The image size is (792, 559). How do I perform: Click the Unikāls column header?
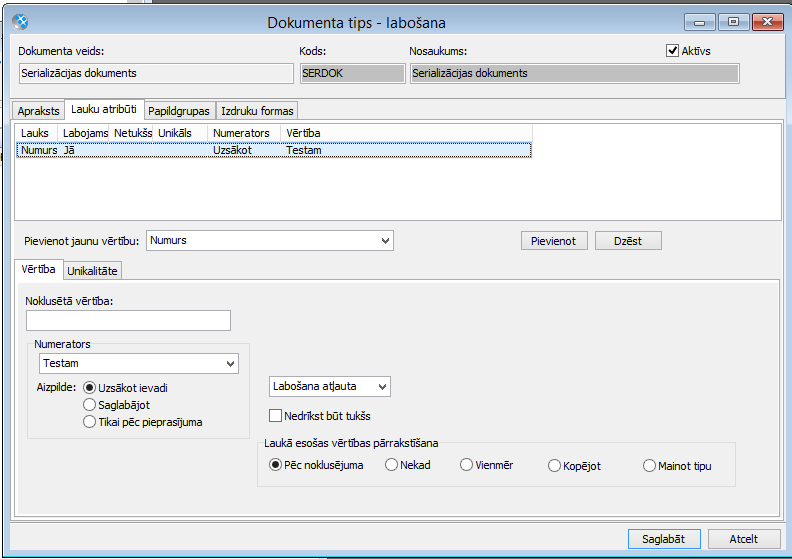point(180,133)
